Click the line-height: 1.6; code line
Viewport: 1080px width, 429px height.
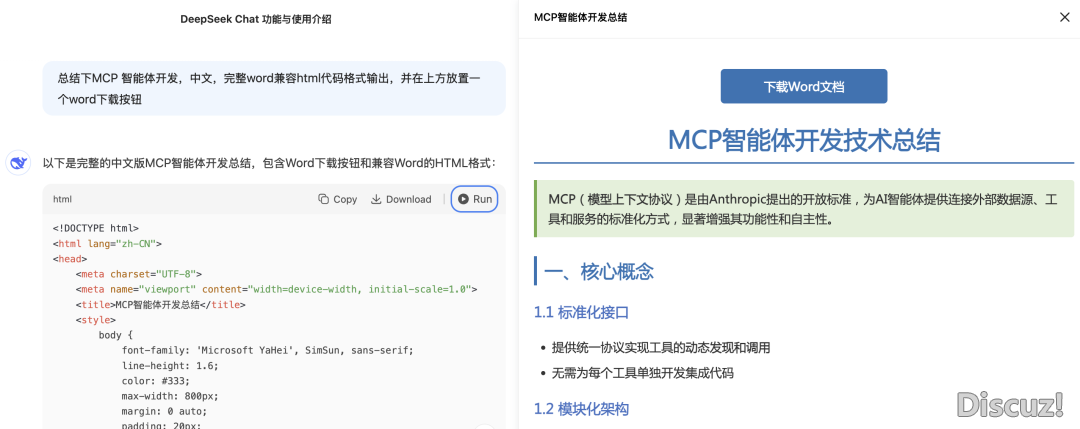click(170, 365)
